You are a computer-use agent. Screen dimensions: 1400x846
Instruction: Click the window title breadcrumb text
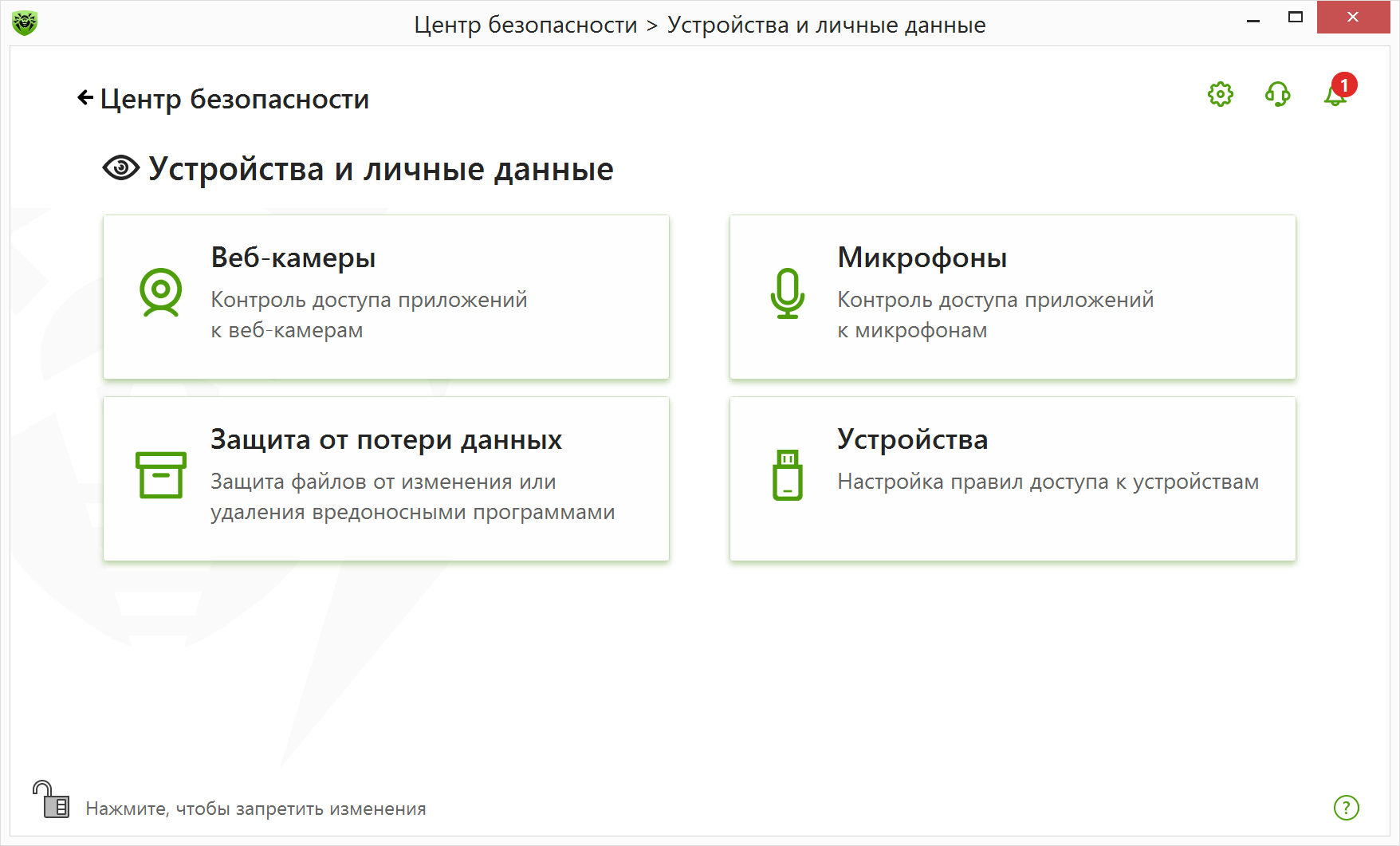700,25
